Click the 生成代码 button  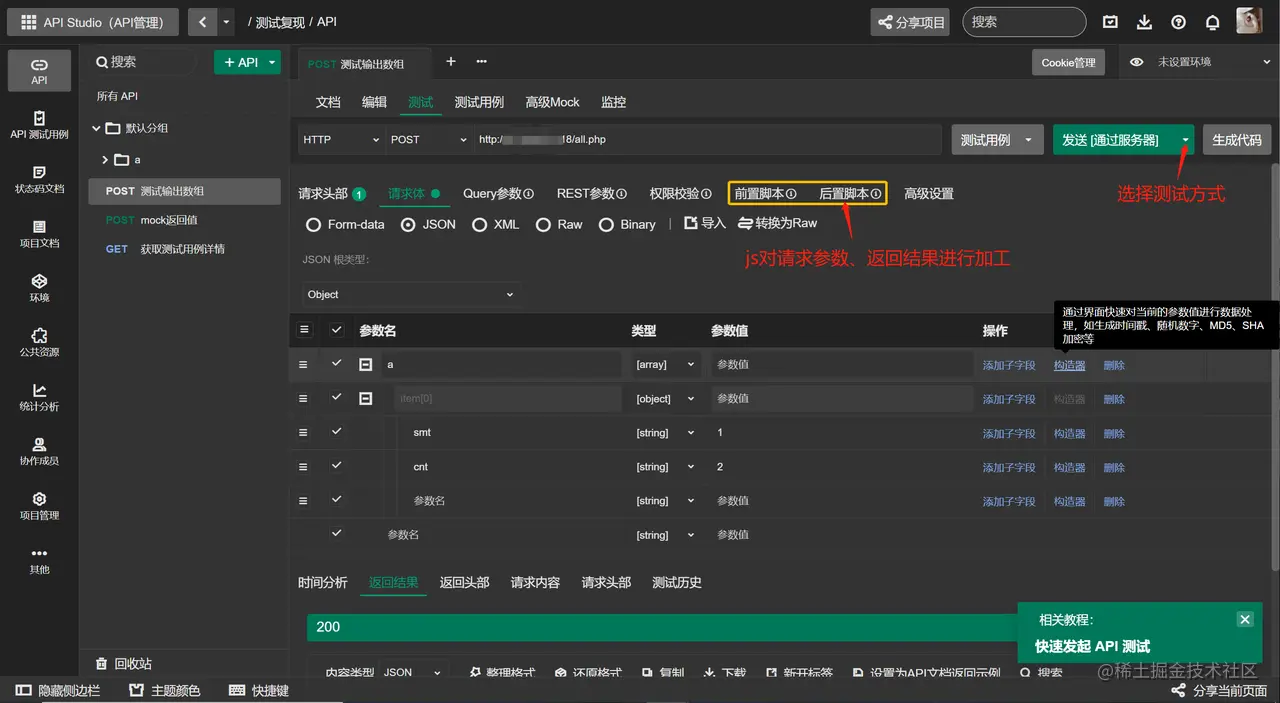[x=1236, y=140]
